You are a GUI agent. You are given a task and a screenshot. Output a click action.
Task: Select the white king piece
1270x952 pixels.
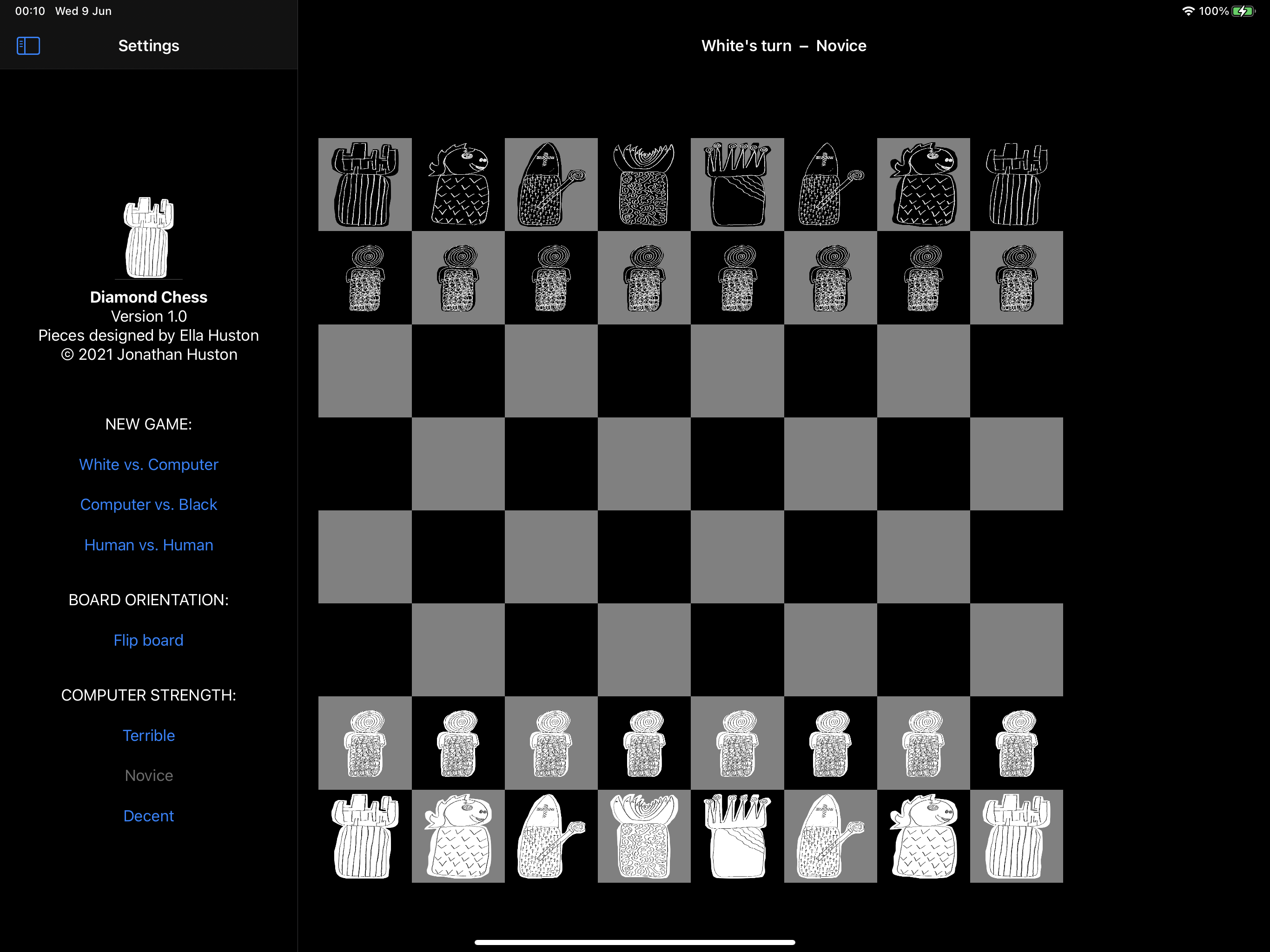tap(737, 836)
